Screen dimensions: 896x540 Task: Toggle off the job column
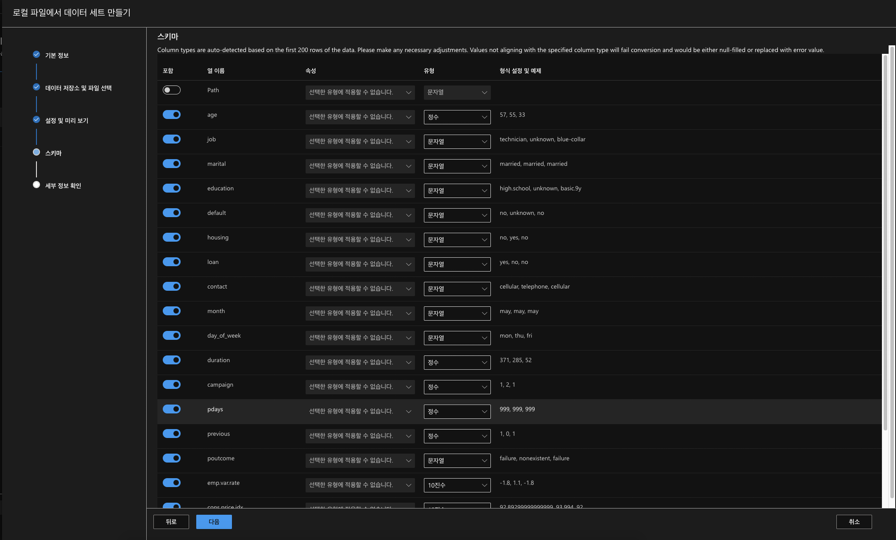(171, 139)
